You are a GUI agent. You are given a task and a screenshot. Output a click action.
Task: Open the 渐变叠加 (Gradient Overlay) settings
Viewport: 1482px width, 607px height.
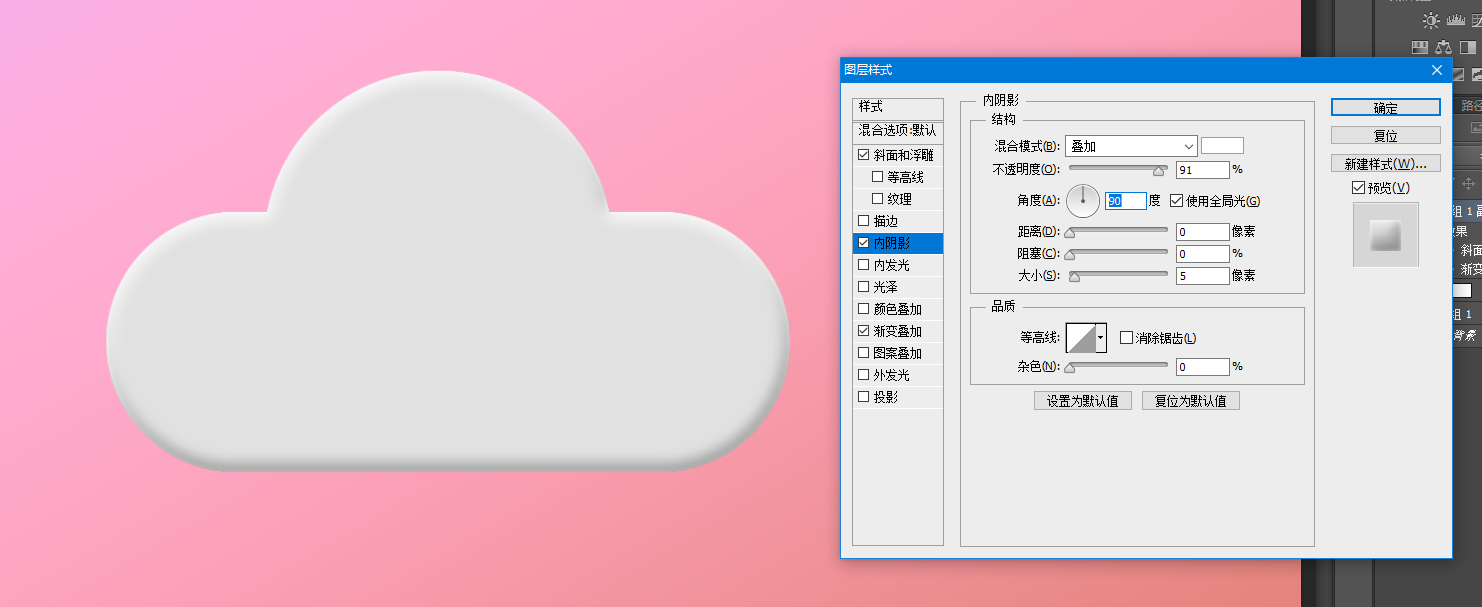click(898, 331)
